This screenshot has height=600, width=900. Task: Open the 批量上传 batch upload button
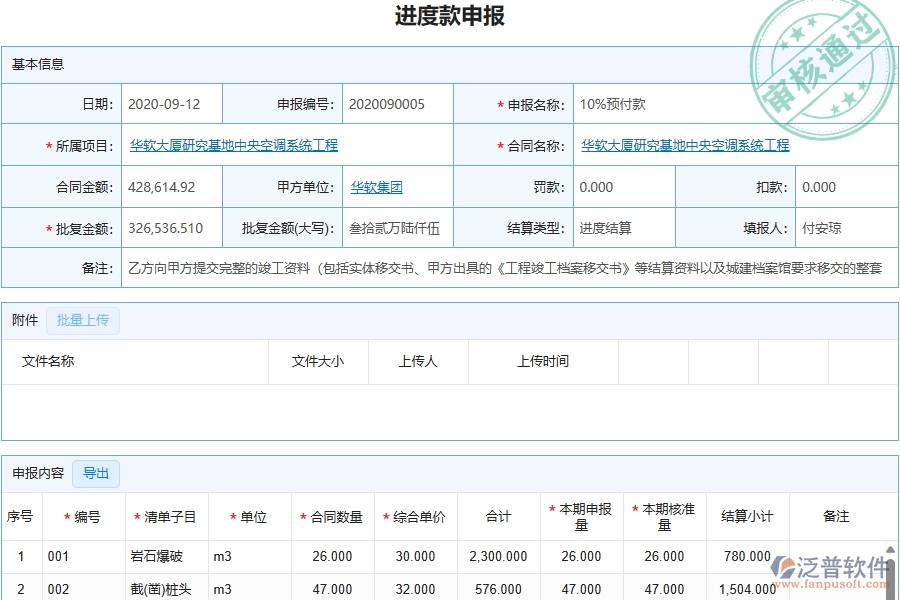(83, 320)
